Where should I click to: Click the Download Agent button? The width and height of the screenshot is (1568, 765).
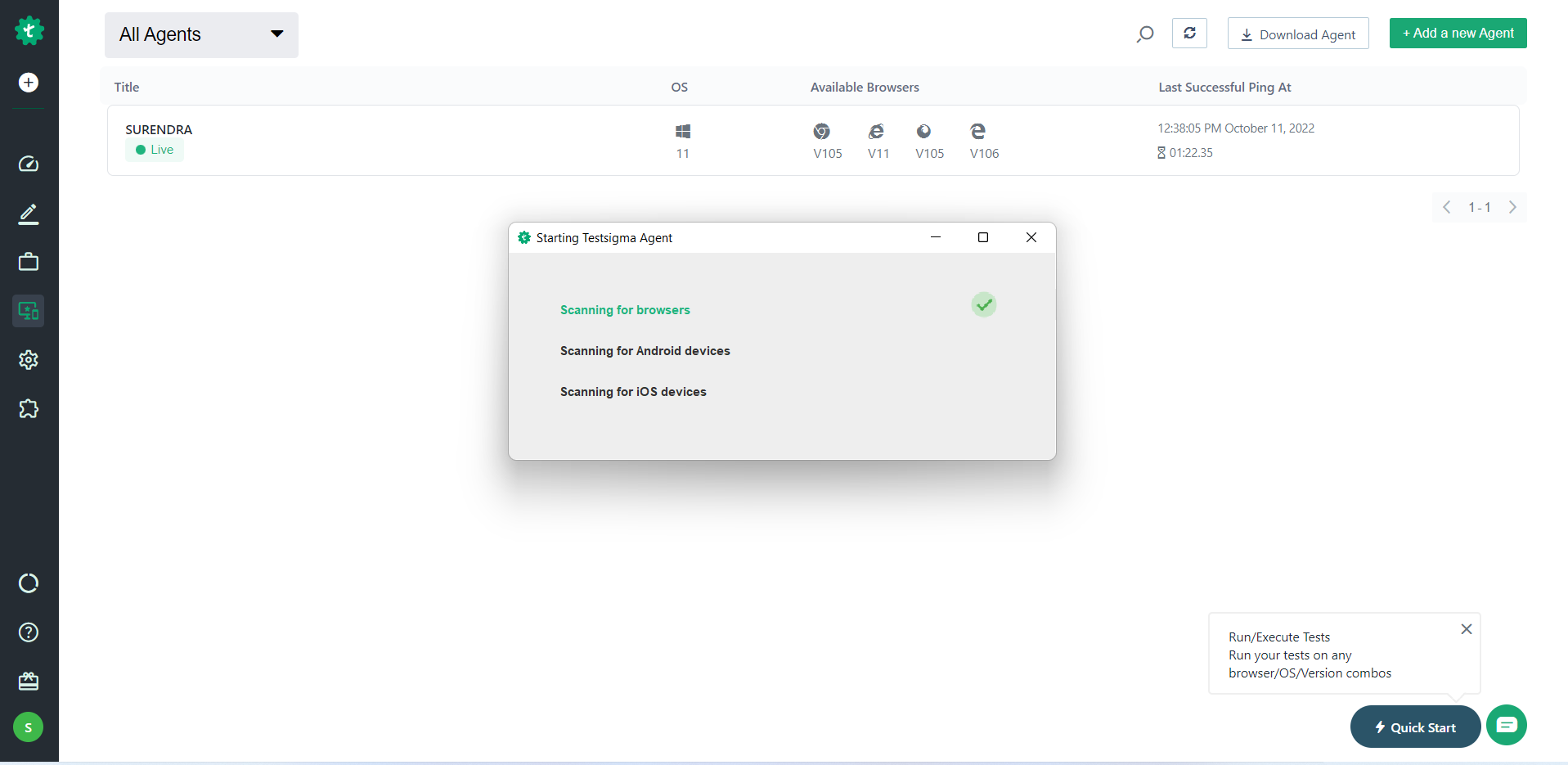(1298, 34)
